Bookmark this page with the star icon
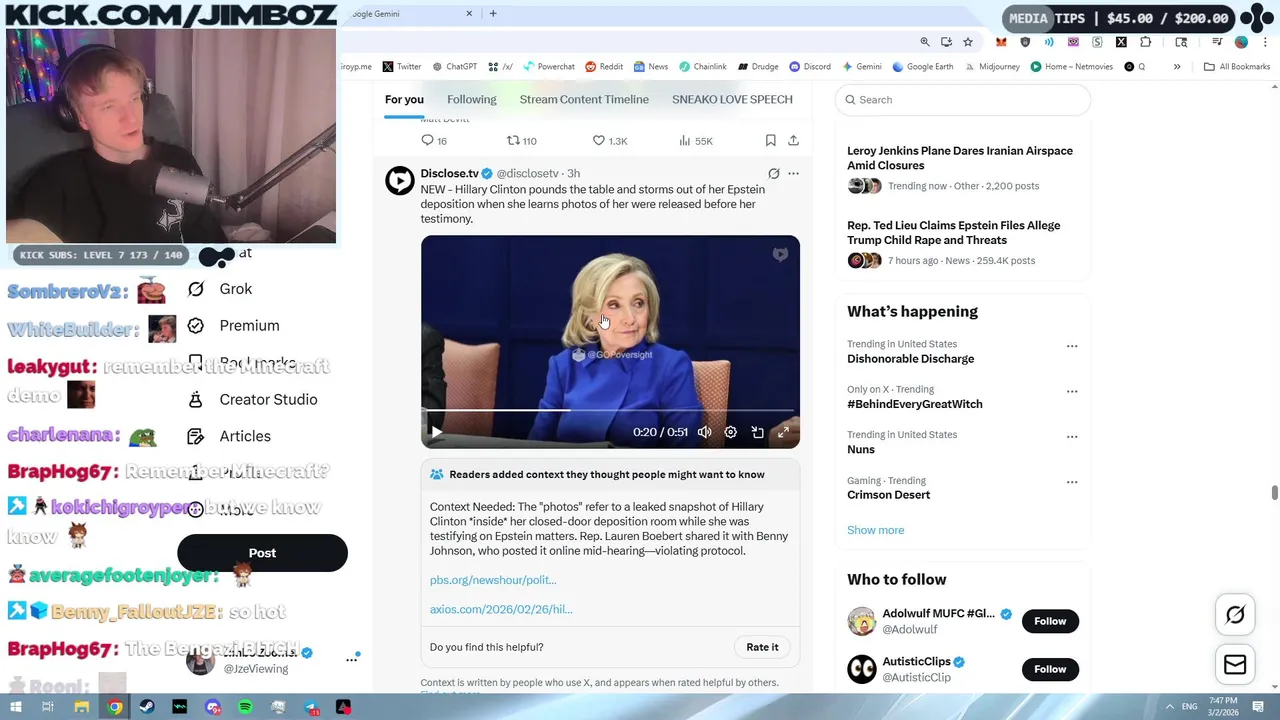 coord(968,42)
